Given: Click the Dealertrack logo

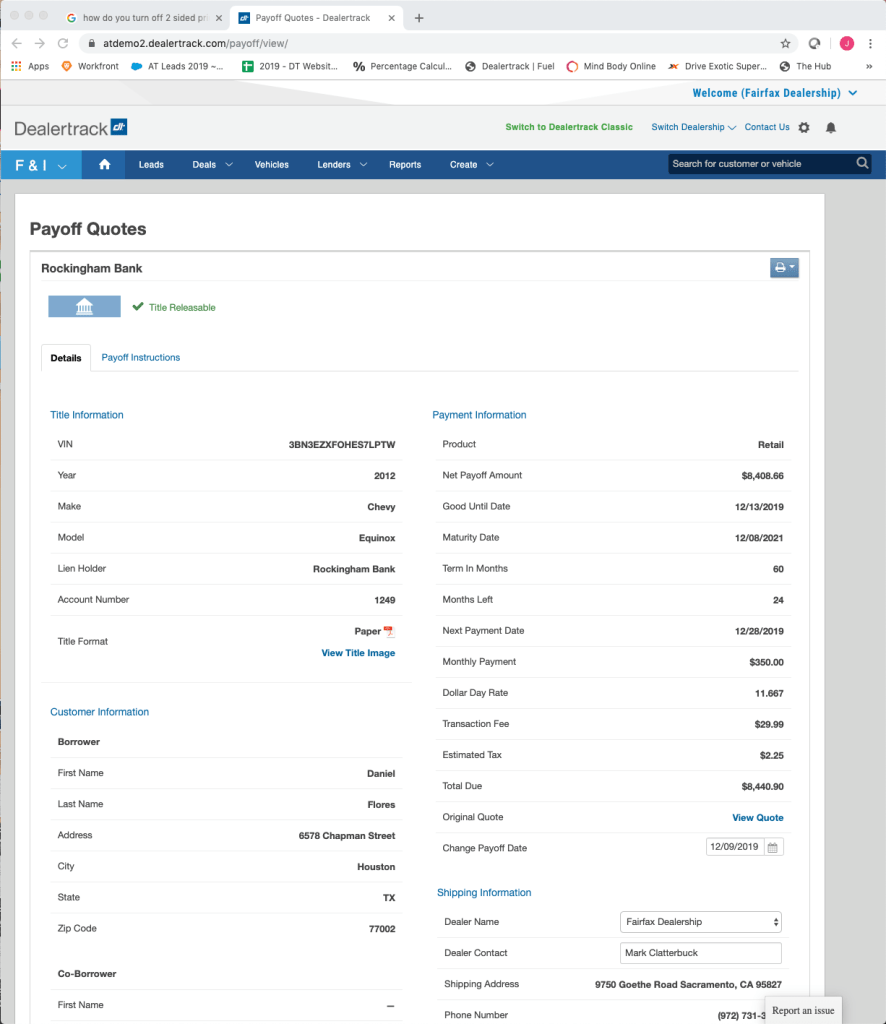Looking at the screenshot, I should [71, 128].
